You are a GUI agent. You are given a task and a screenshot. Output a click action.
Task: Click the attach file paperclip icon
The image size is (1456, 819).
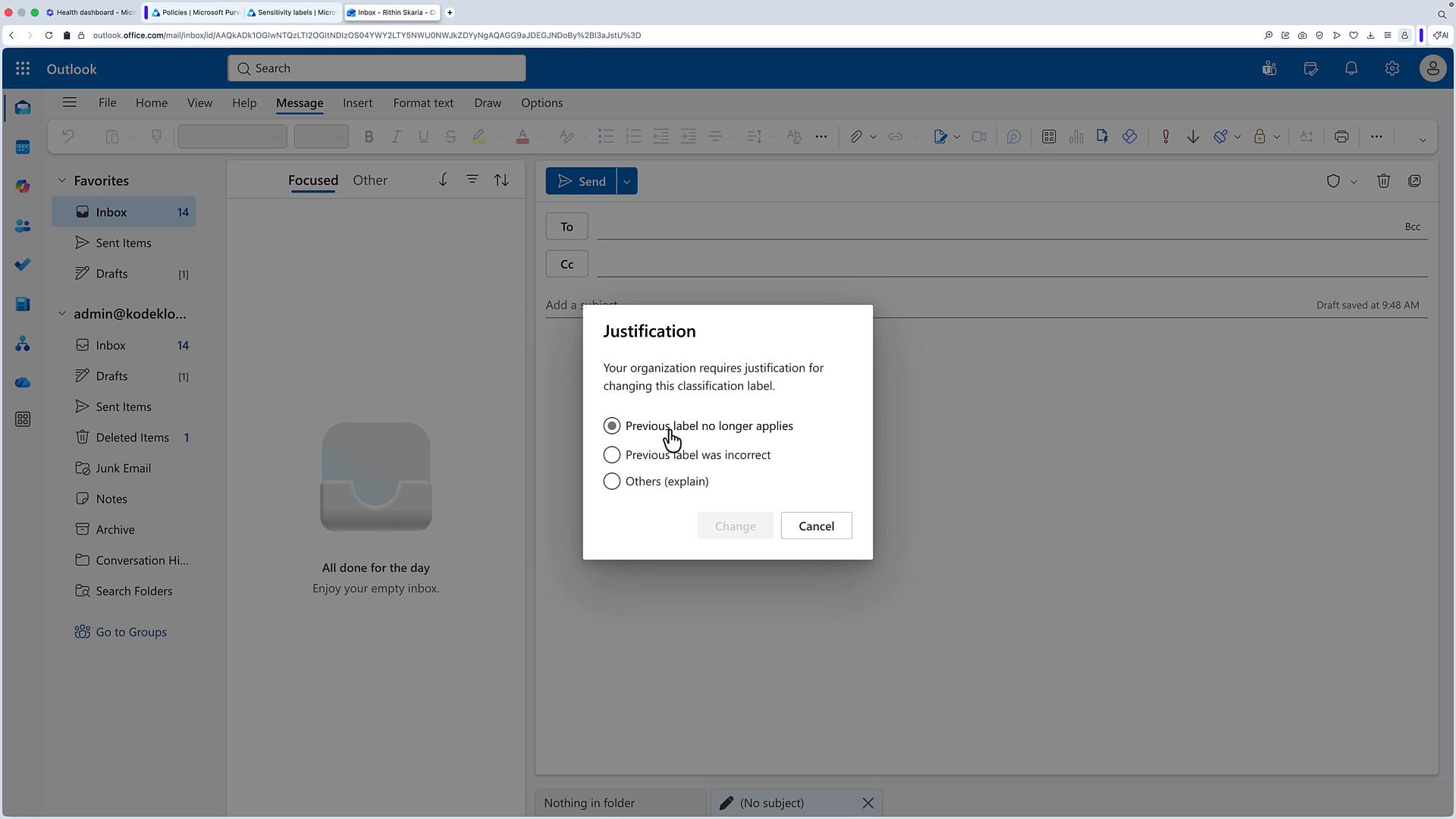pyautogui.click(x=855, y=136)
